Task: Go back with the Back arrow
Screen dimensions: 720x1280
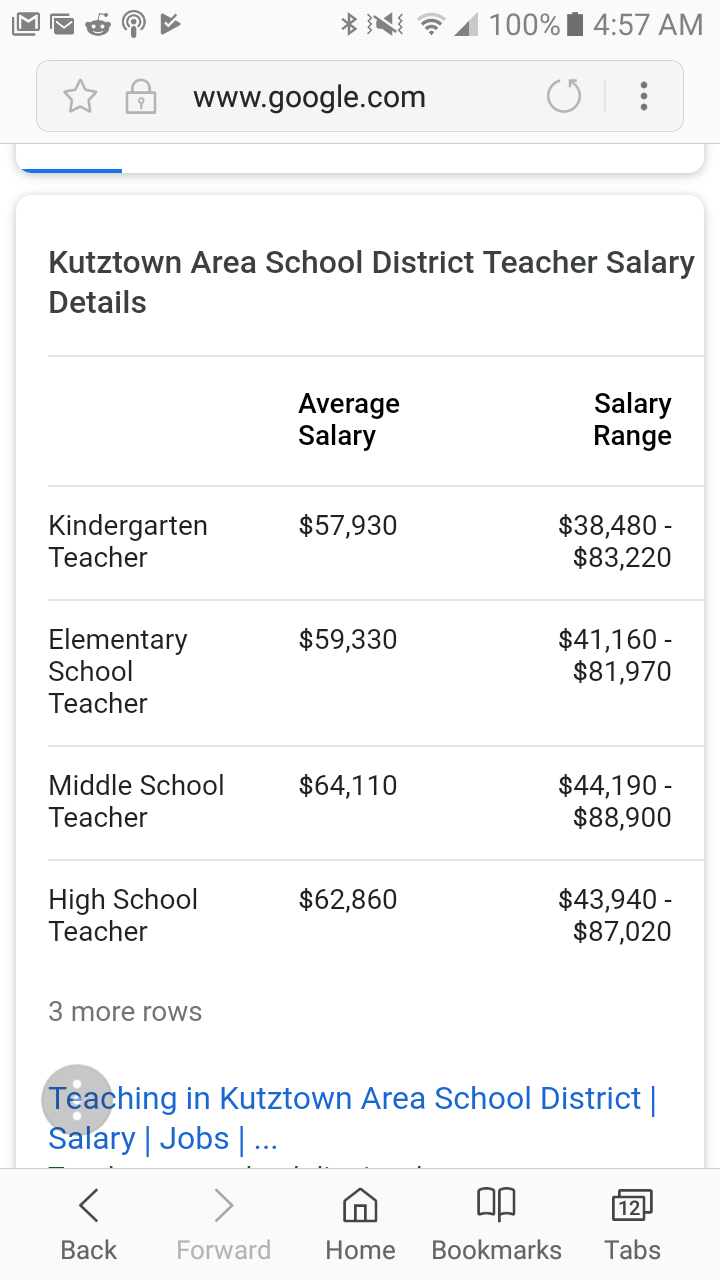Action: pyautogui.click(x=89, y=1224)
